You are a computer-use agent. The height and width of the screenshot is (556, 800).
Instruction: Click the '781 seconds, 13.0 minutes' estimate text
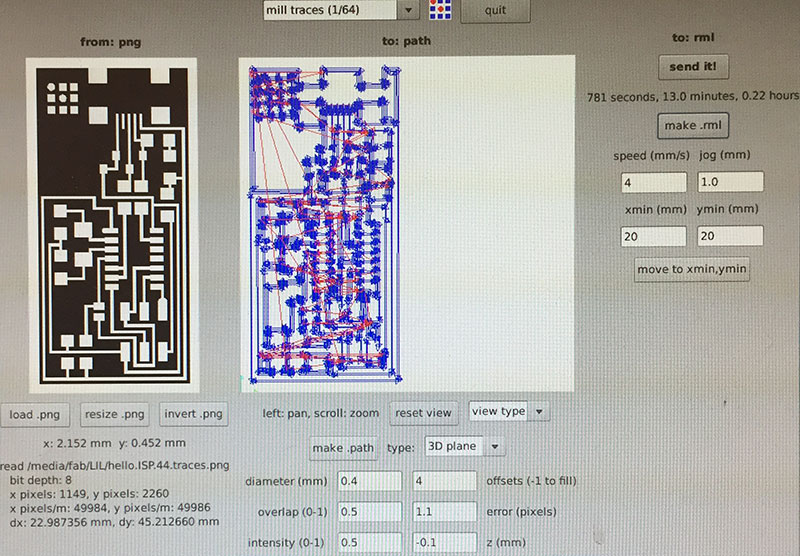[x=693, y=96]
